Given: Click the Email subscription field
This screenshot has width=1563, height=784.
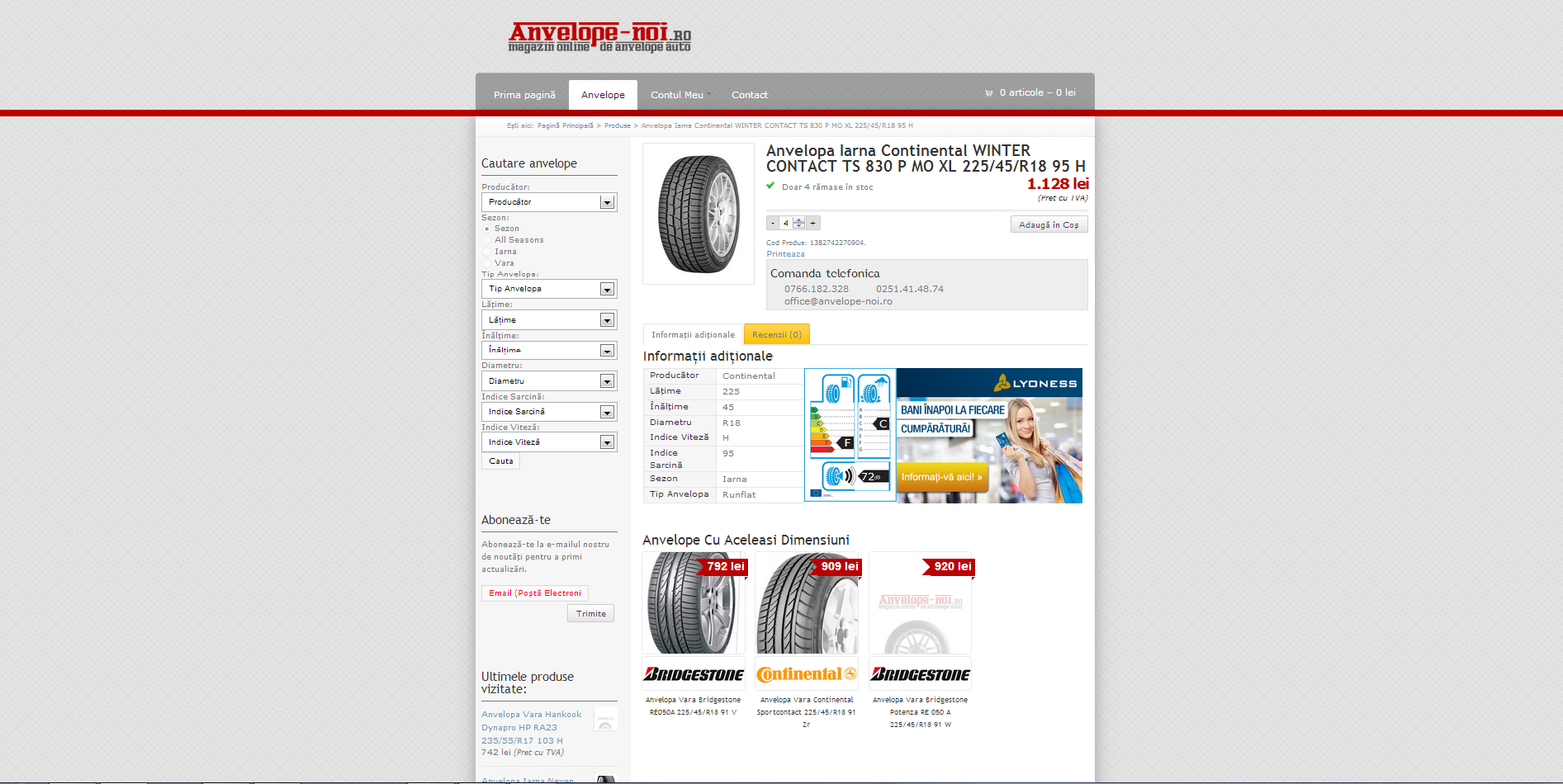Looking at the screenshot, I should (x=535, y=593).
